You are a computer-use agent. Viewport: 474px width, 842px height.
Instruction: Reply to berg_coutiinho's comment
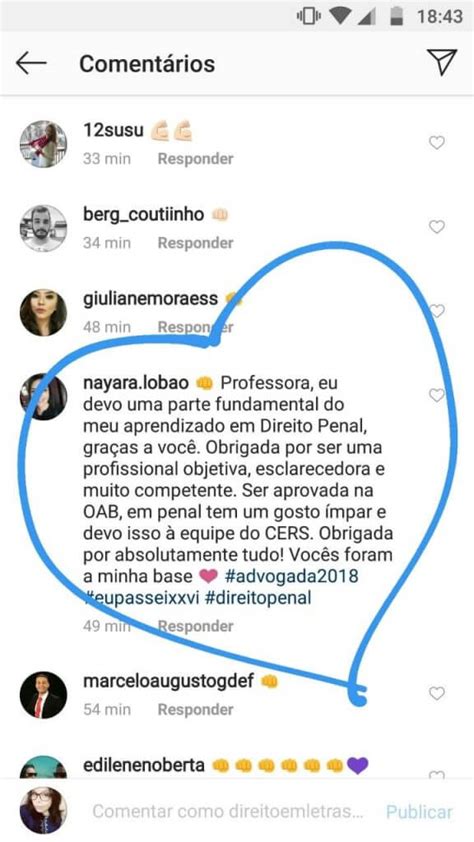click(195, 243)
